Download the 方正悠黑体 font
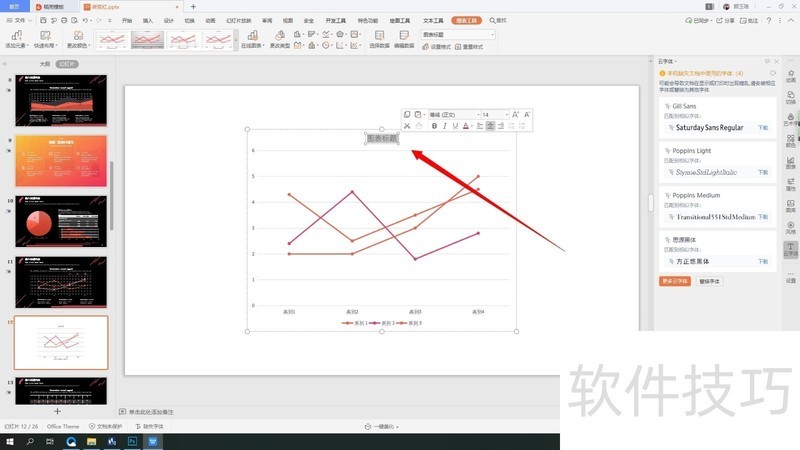The height and width of the screenshot is (450, 800). (x=763, y=261)
